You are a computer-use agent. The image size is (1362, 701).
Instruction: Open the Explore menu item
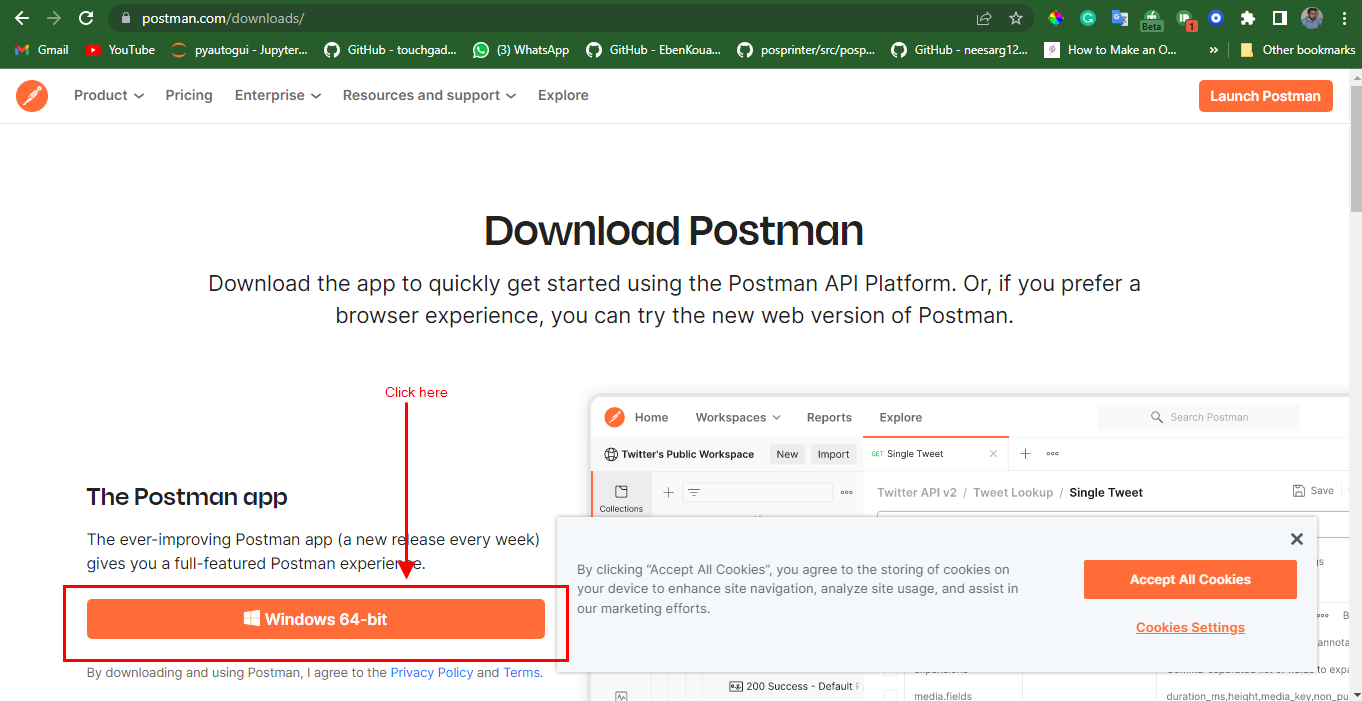(x=563, y=95)
